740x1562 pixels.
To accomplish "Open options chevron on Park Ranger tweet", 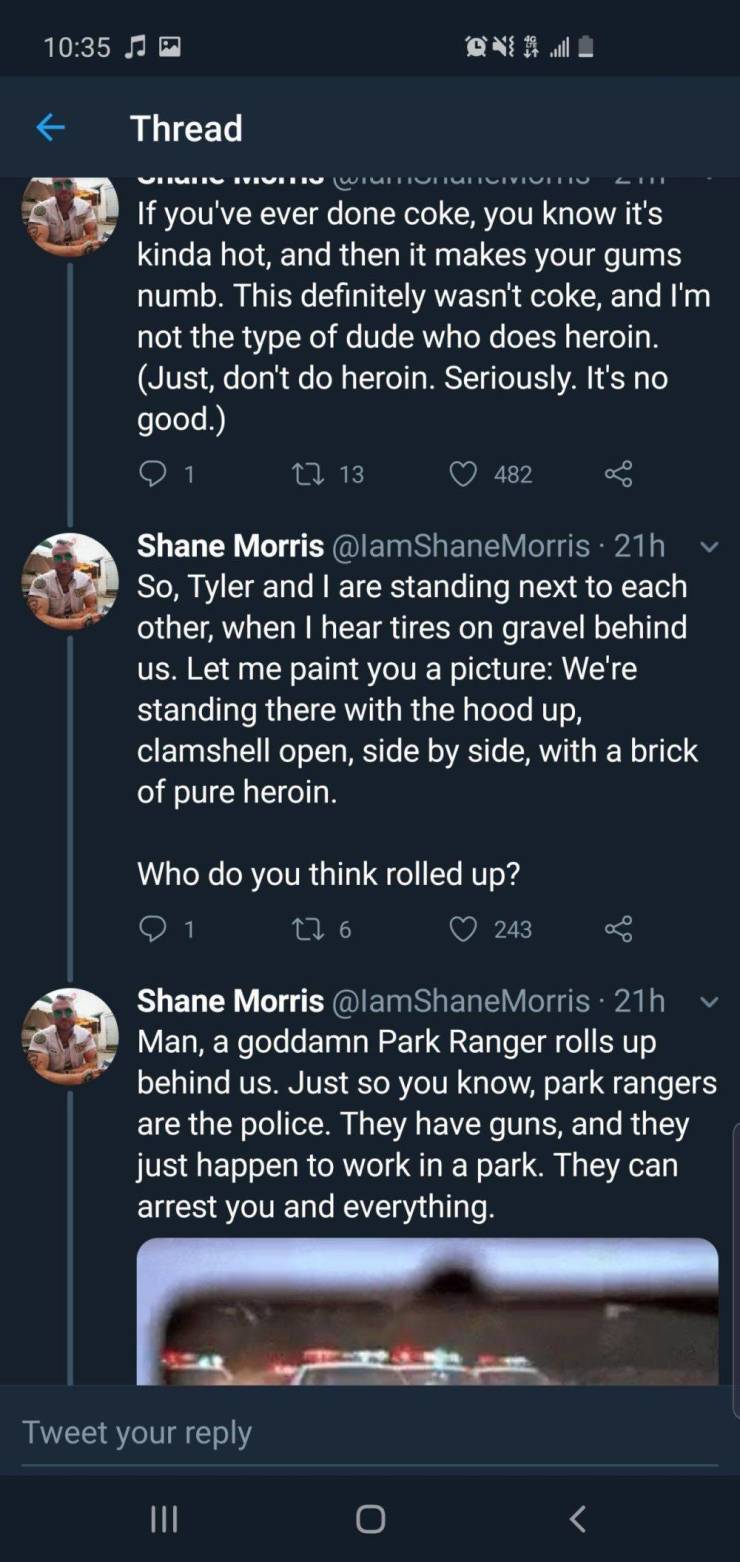I will point(708,1001).
